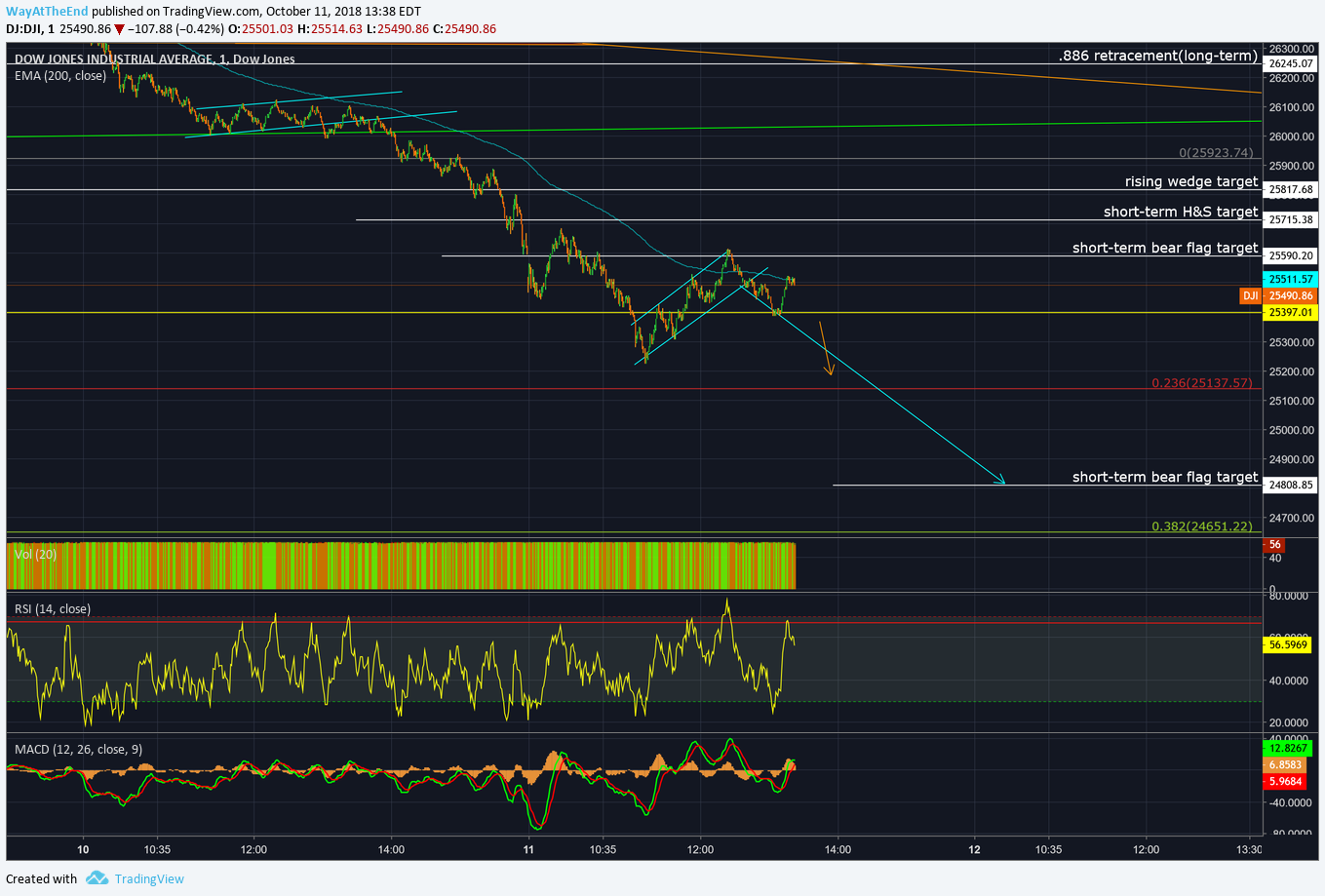The height and width of the screenshot is (896, 1325).
Task: Click the .886 retracement(long-term) annotation
Action: 1158,56
